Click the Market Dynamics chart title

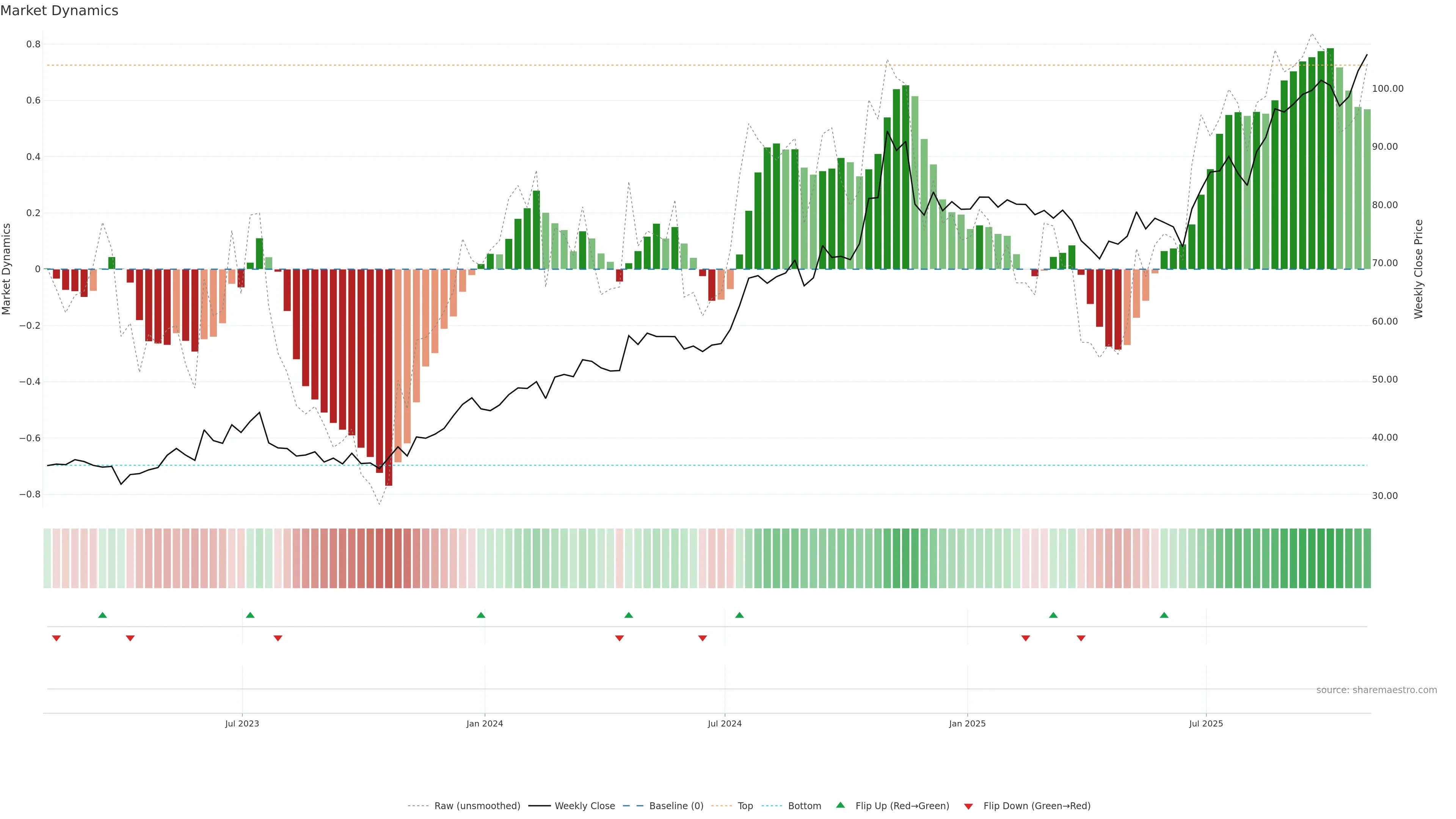60,11
